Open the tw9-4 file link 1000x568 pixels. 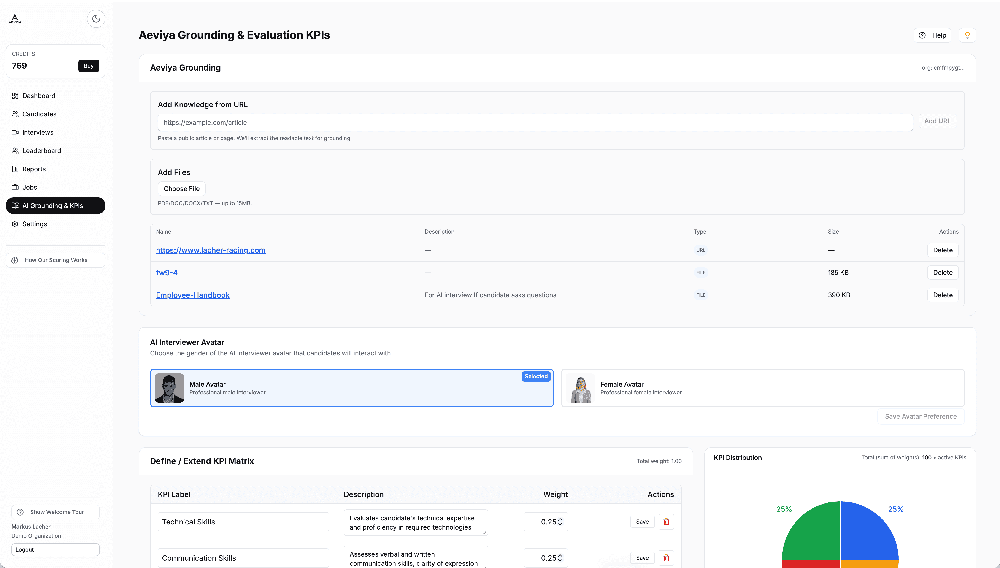167,273
